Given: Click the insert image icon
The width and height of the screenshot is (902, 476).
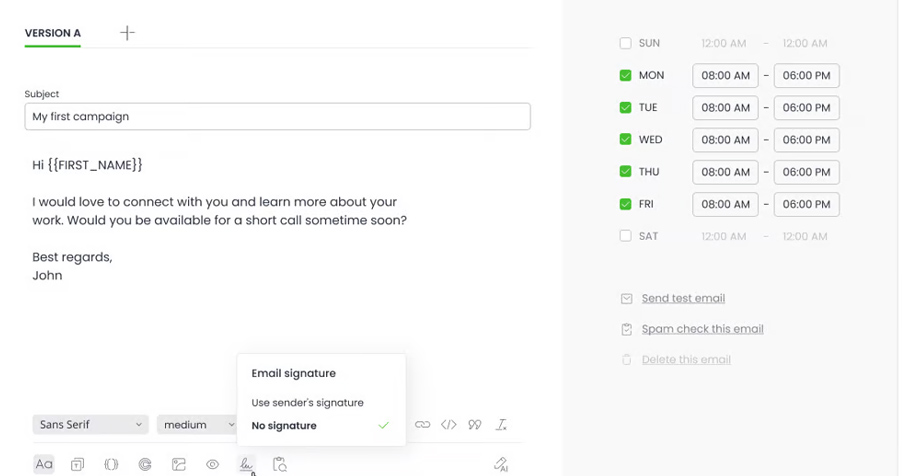Looking at the screenshot, I should (179, 464).
